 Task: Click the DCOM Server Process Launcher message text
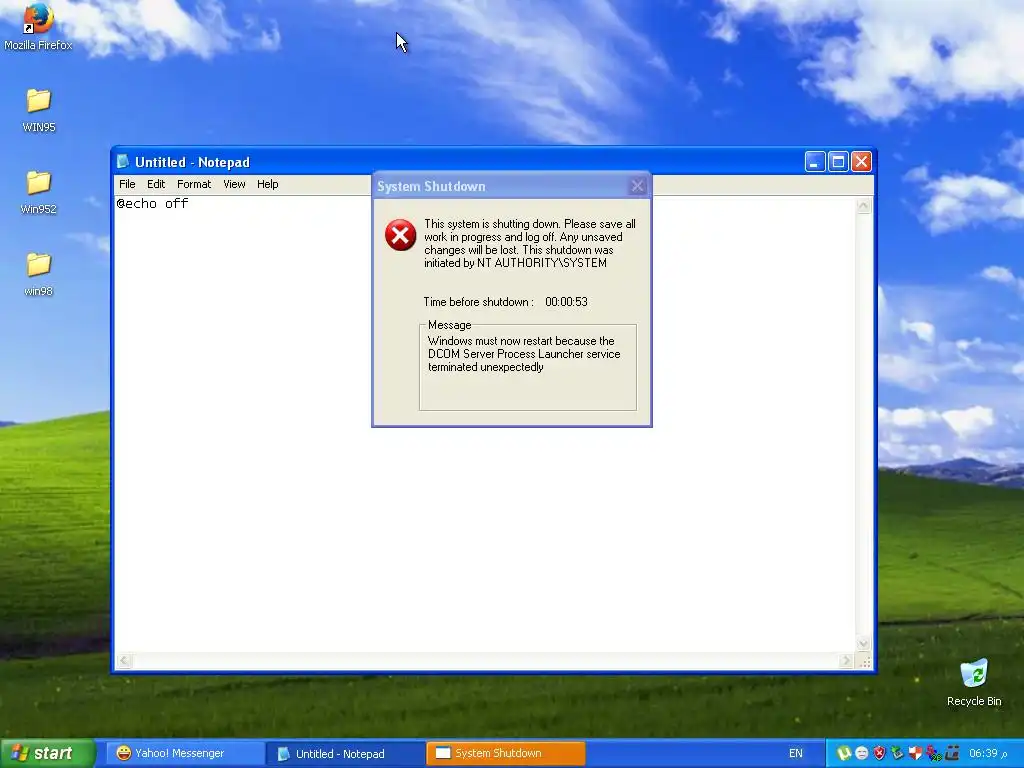(524, 354)
